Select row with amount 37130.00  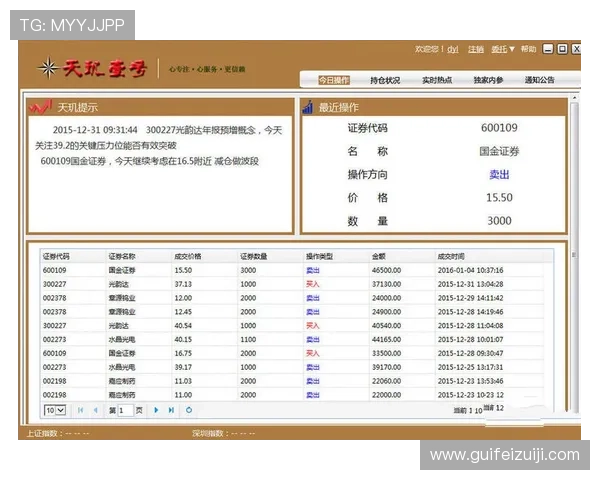click(x=292, y=284)
